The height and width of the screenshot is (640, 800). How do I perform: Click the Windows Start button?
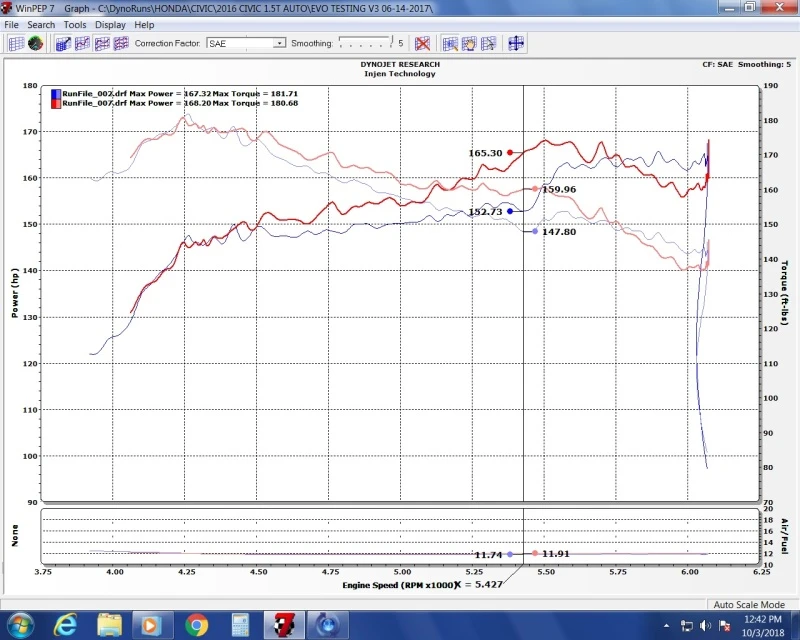point(19,625)
